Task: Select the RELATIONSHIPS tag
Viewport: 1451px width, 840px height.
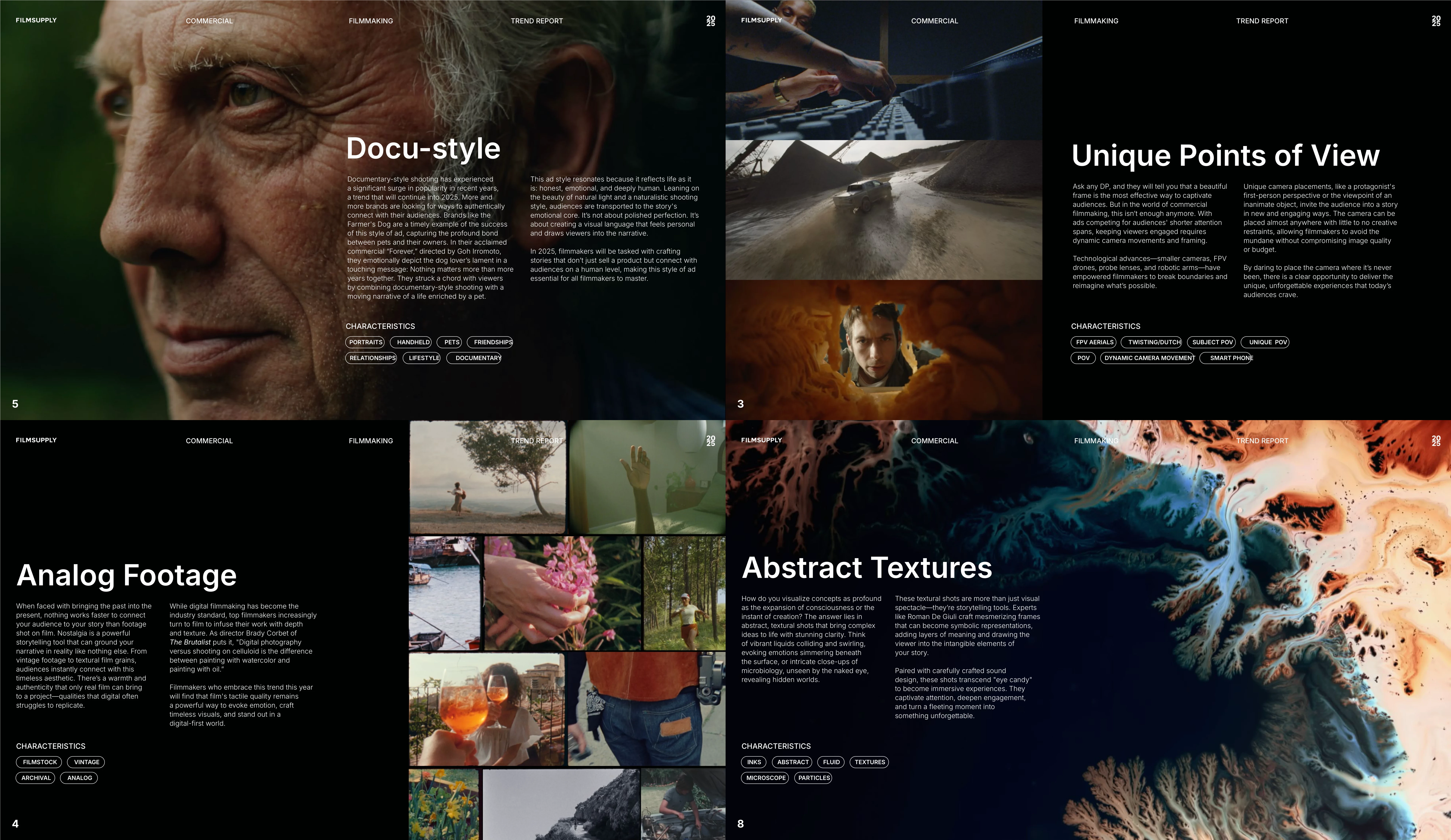Action: pyautogui.click(x=371, y=358)
